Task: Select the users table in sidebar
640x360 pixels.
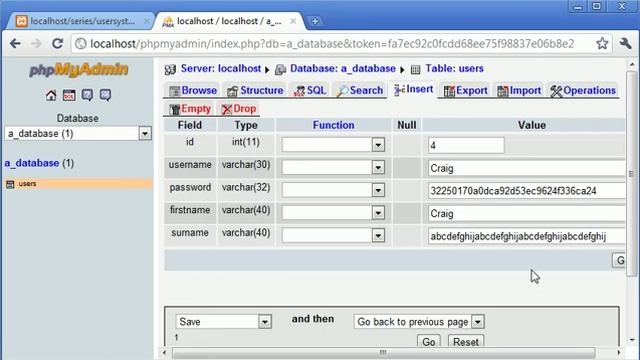Action: [27, 184]
